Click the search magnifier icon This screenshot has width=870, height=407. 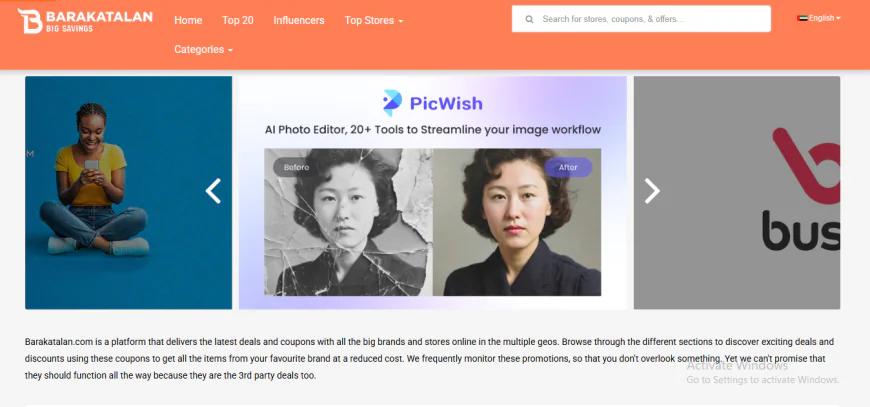pyautogui.click(x=529, y=19)
